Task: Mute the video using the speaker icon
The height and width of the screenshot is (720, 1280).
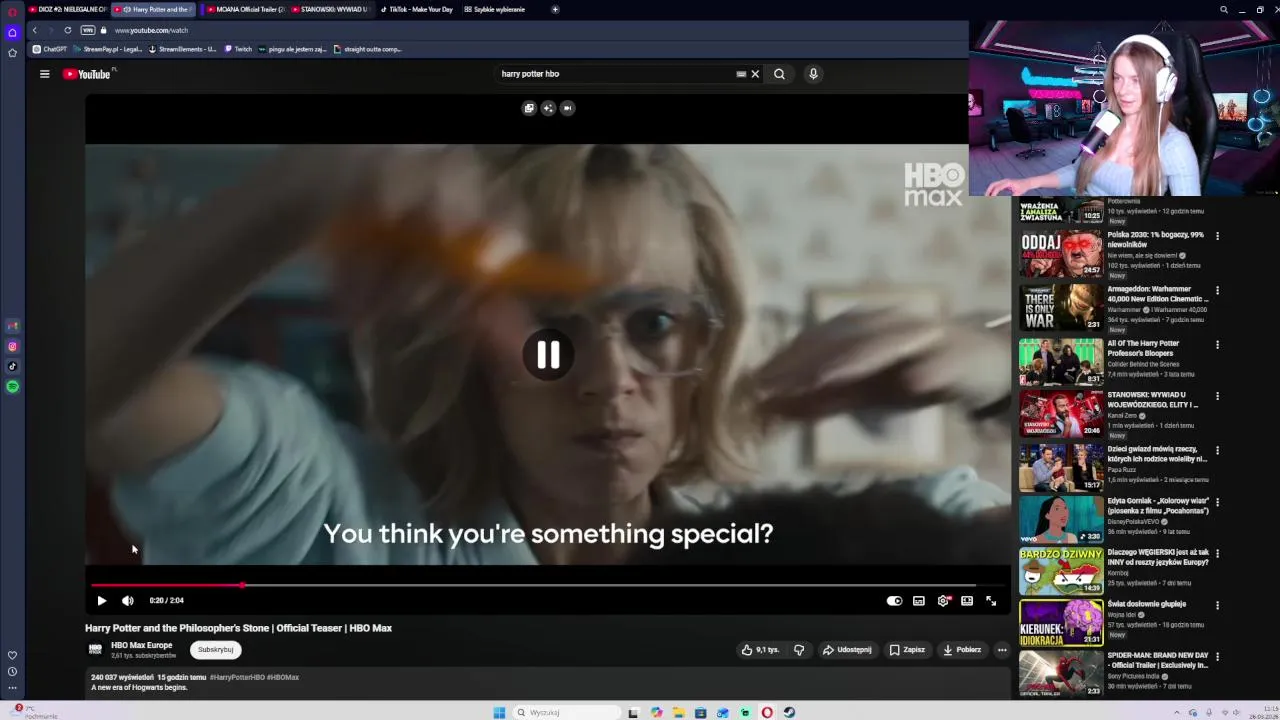Action: pyautogui.click(x=127, y=601)
